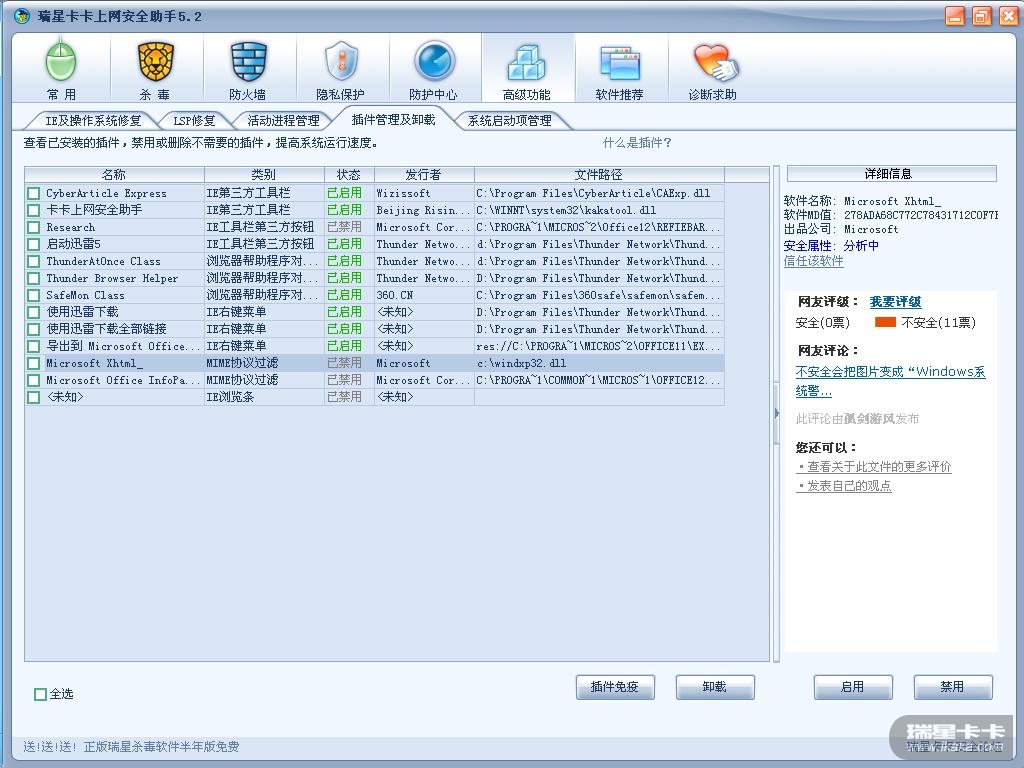
Task: Click the 信任该软件 link
Action: [x=814, y=261]
